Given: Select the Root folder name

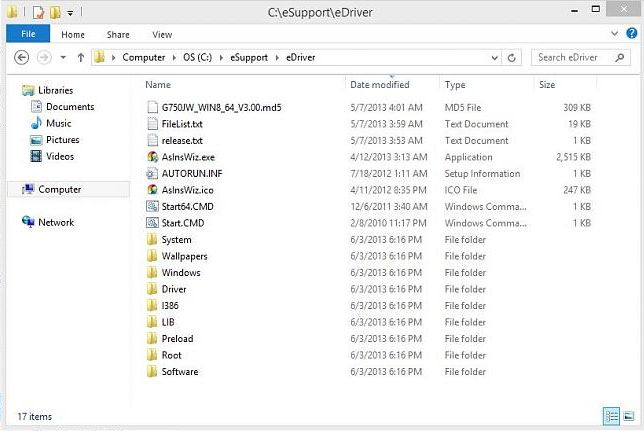Looking at the screenshot, I should [171, 355].
